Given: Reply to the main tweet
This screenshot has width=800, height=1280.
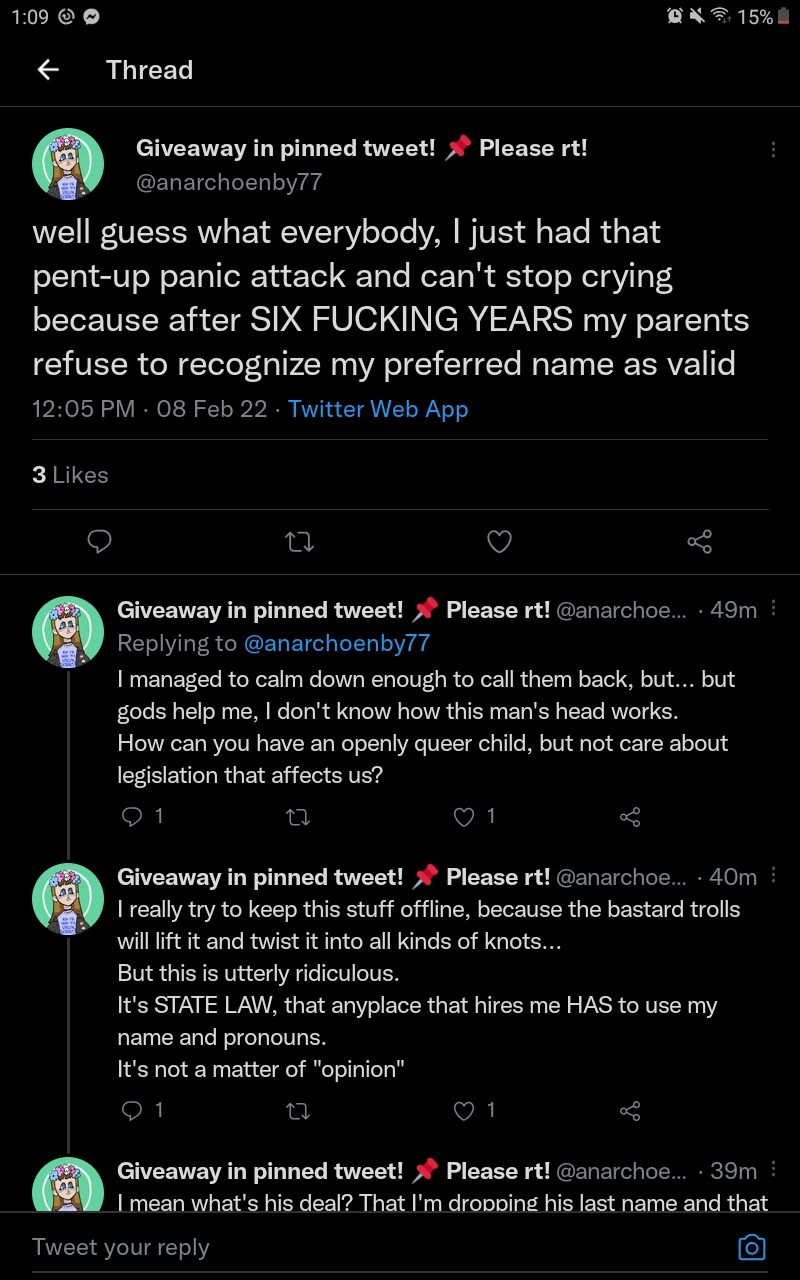Looking at the screenshot, I should point(99,542).
